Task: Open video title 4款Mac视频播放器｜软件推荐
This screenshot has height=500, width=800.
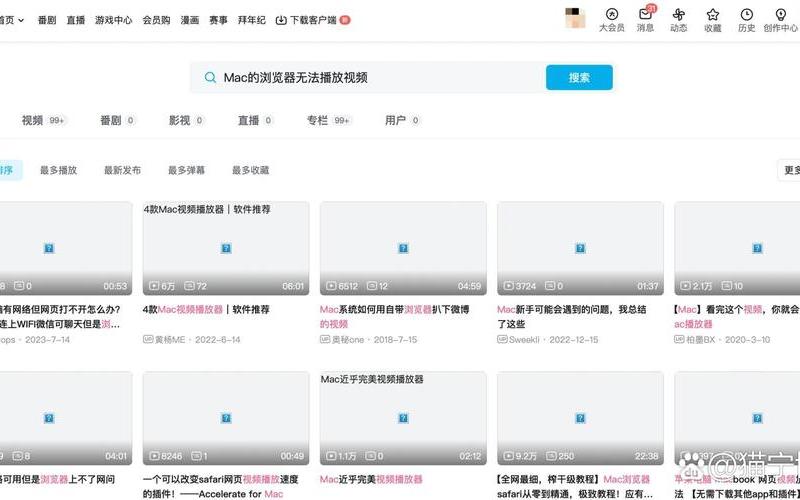Action: [206, 310]
